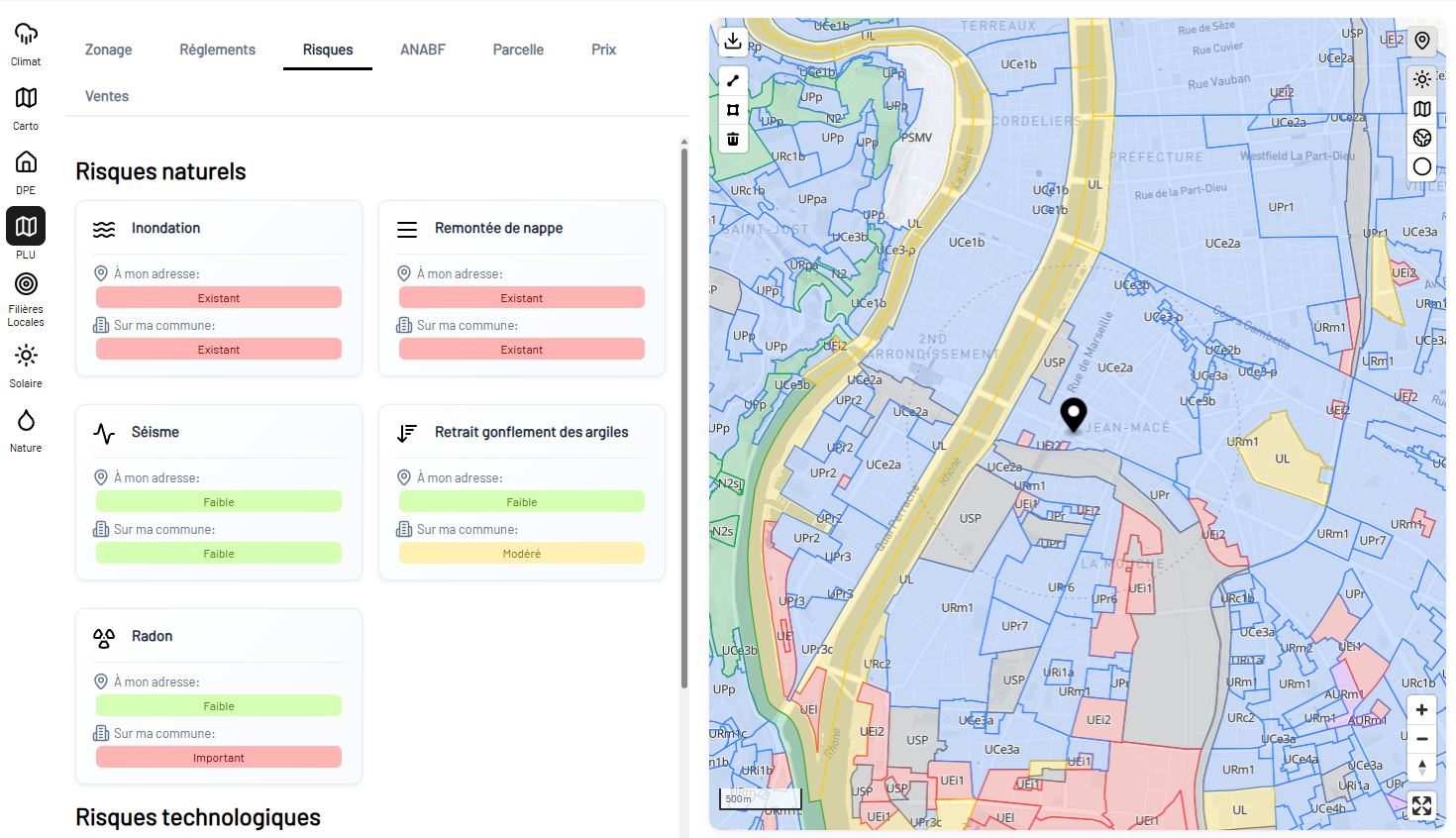The width and height of the screenshot is (1456, 838).
Task: Switch to the Zonage tab
Action: [109, 50]
